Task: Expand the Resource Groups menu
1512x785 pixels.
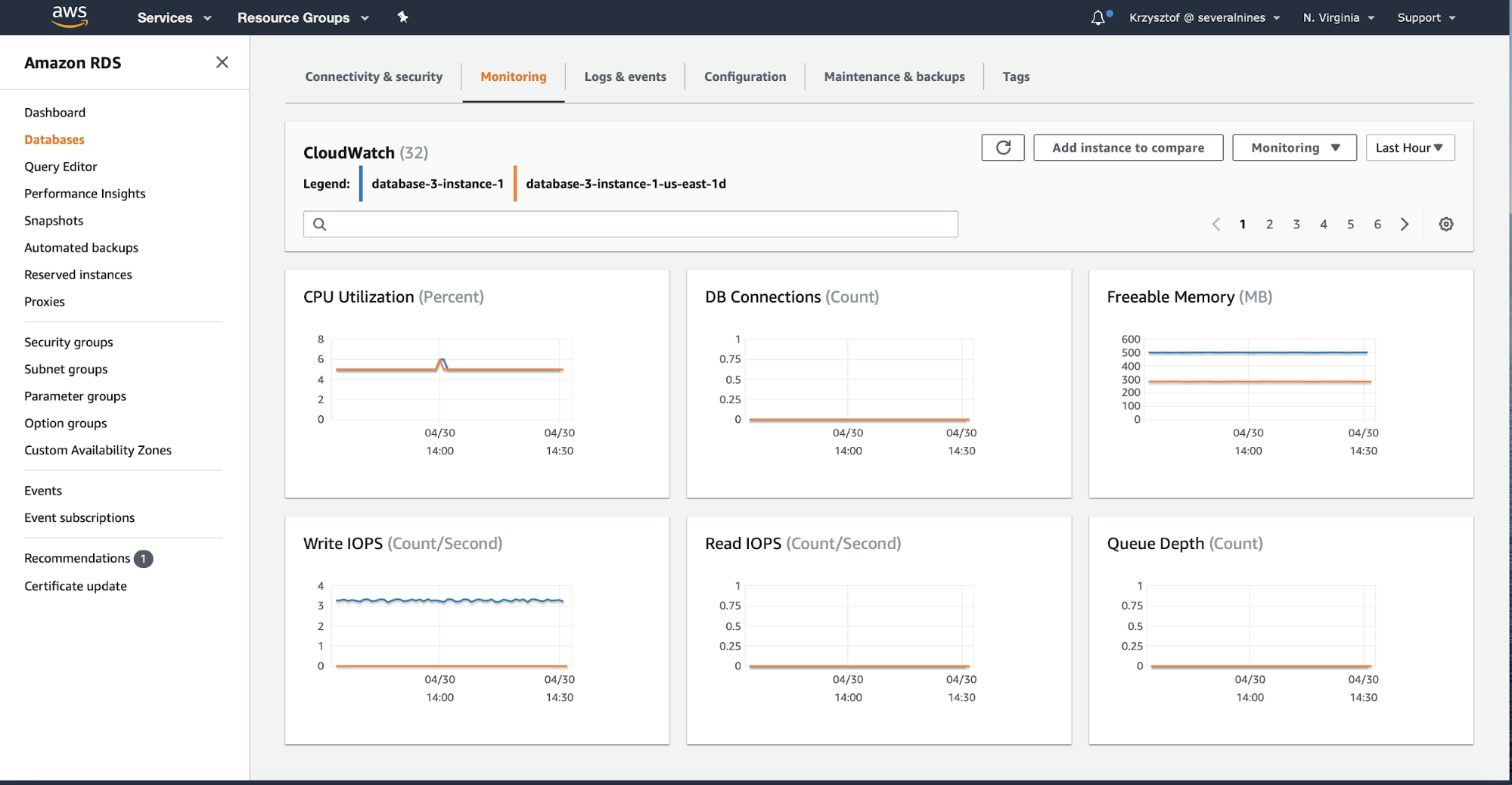Action: coord(303,17)
